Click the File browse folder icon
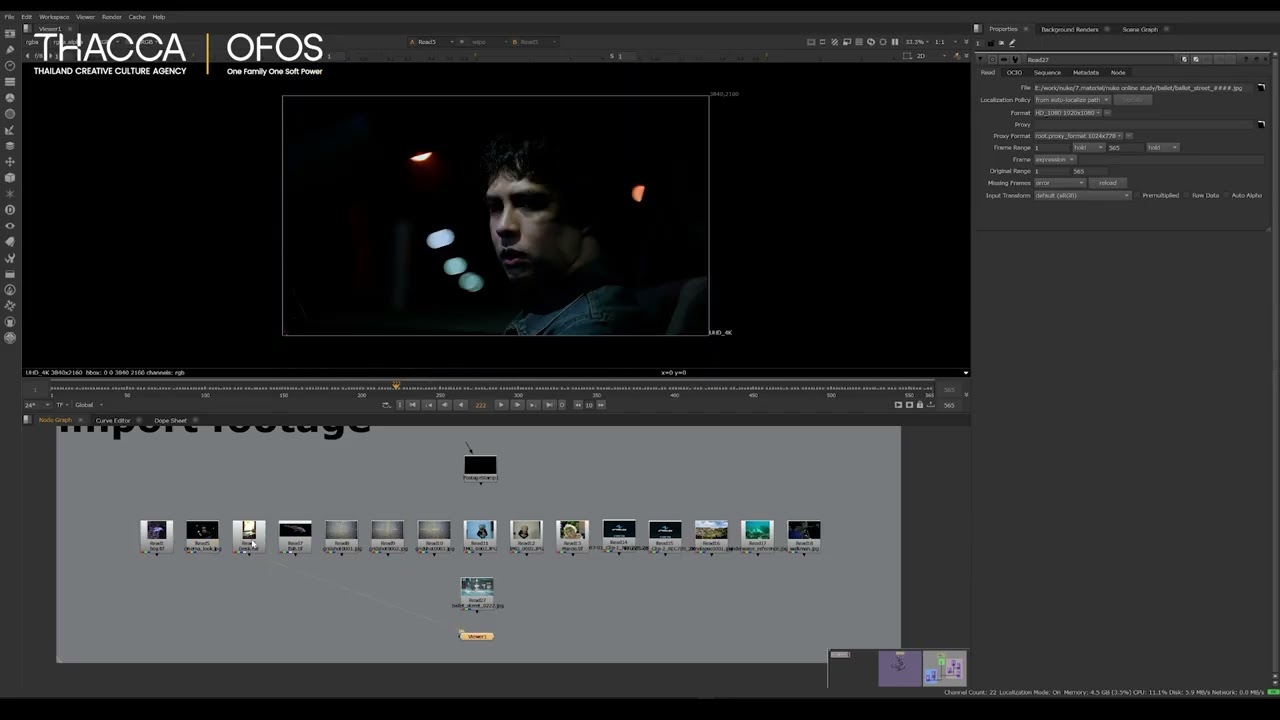Image resolution: width=1280 pixels, height=720 pixels. [x=1261, y=88]
